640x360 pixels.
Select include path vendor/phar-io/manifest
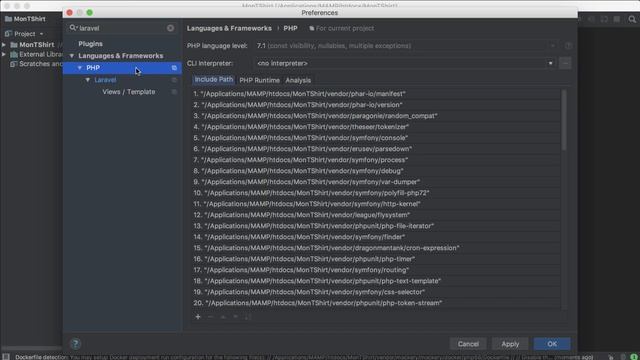(x=376, y=94)
